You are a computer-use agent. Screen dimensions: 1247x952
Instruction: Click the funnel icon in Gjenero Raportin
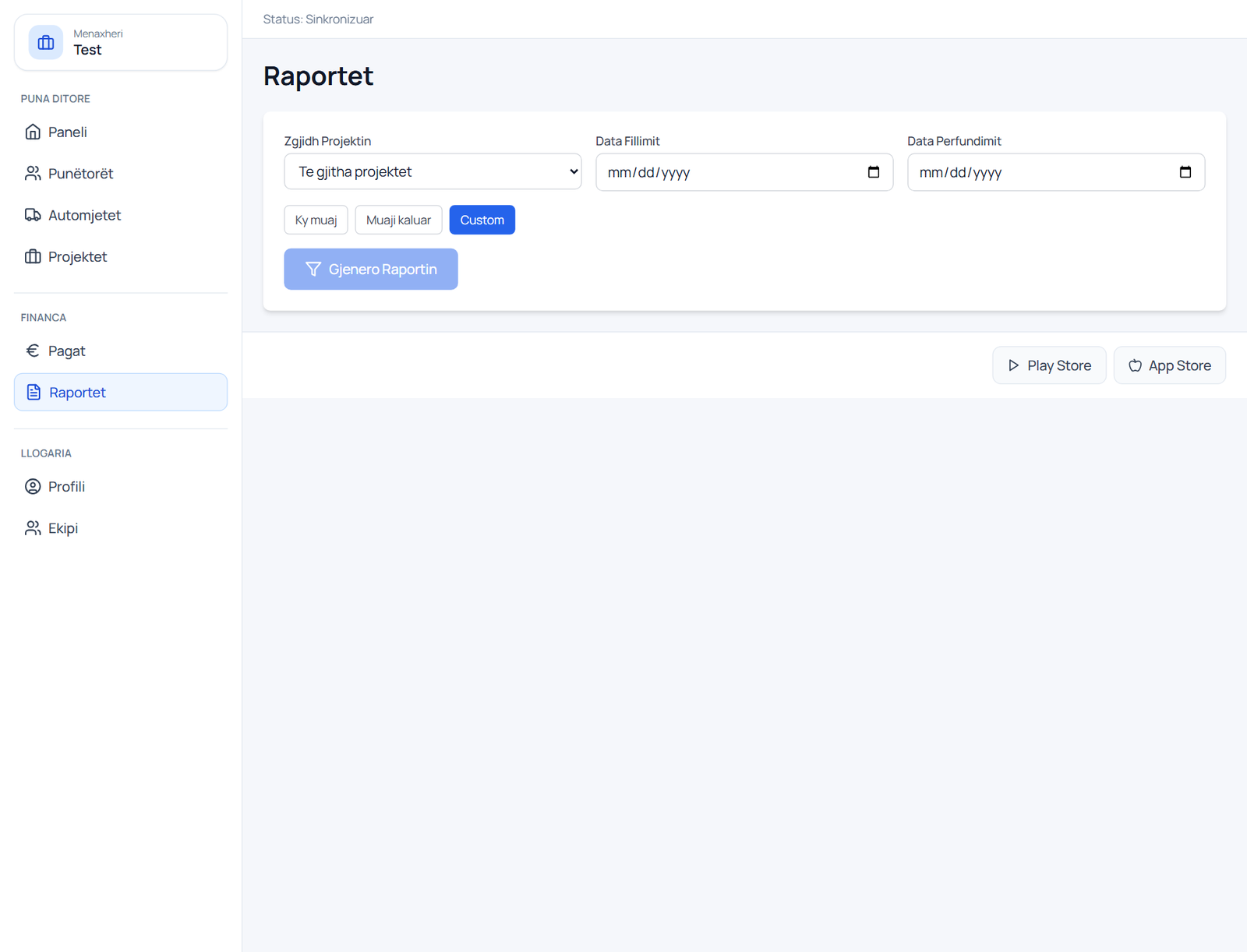tap(313, 269)
